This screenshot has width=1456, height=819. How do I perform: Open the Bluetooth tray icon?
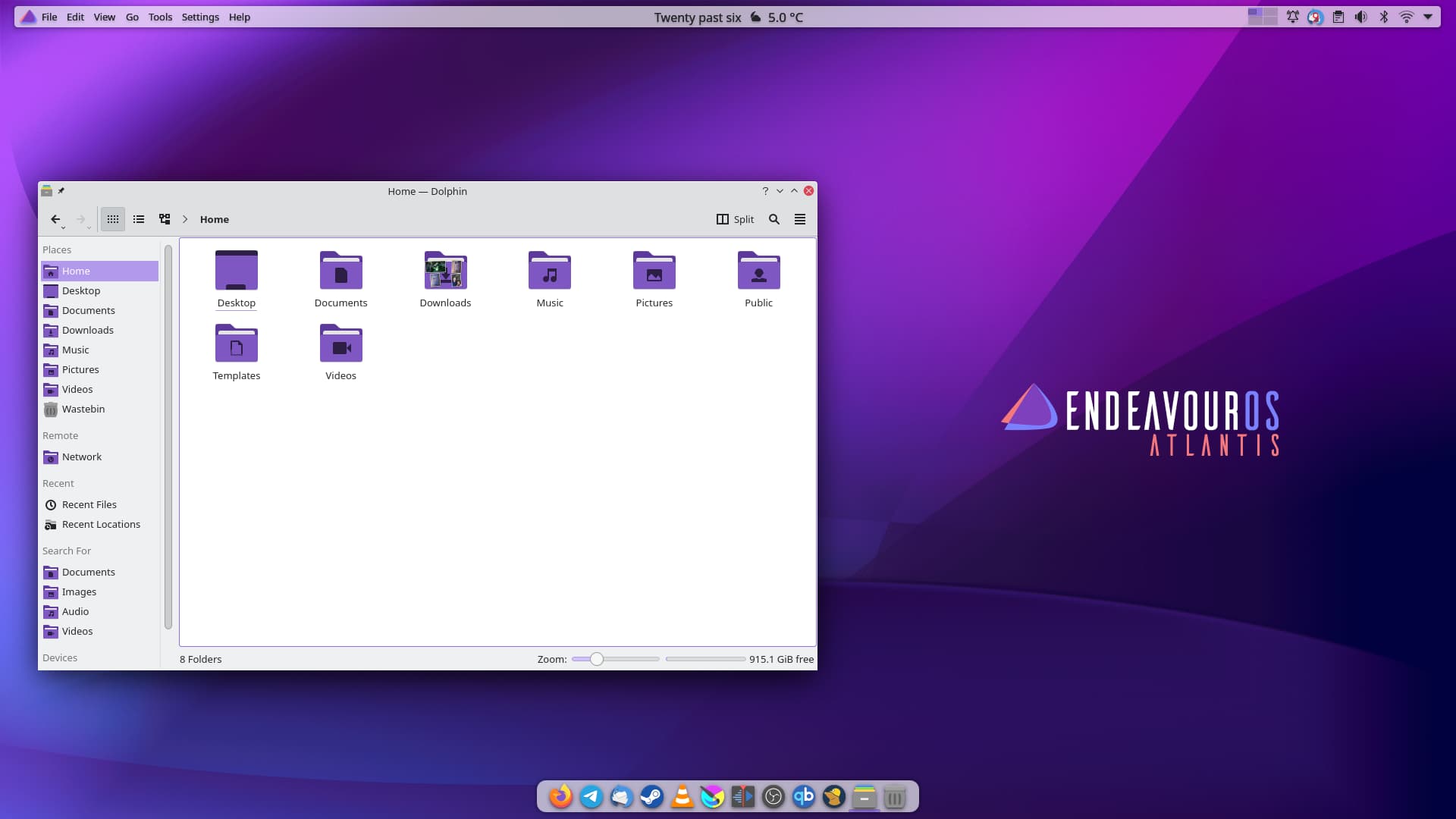[x=1384, y=17]
